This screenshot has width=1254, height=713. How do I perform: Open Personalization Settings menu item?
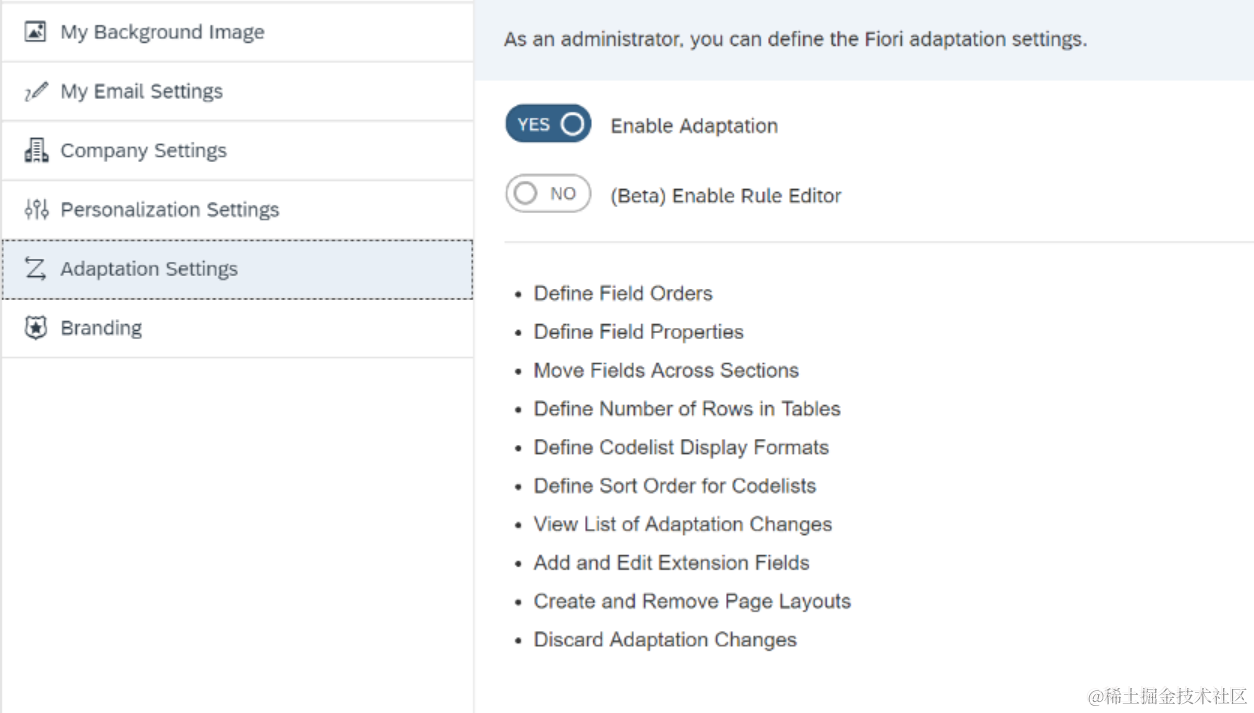(x=169, y=210)
